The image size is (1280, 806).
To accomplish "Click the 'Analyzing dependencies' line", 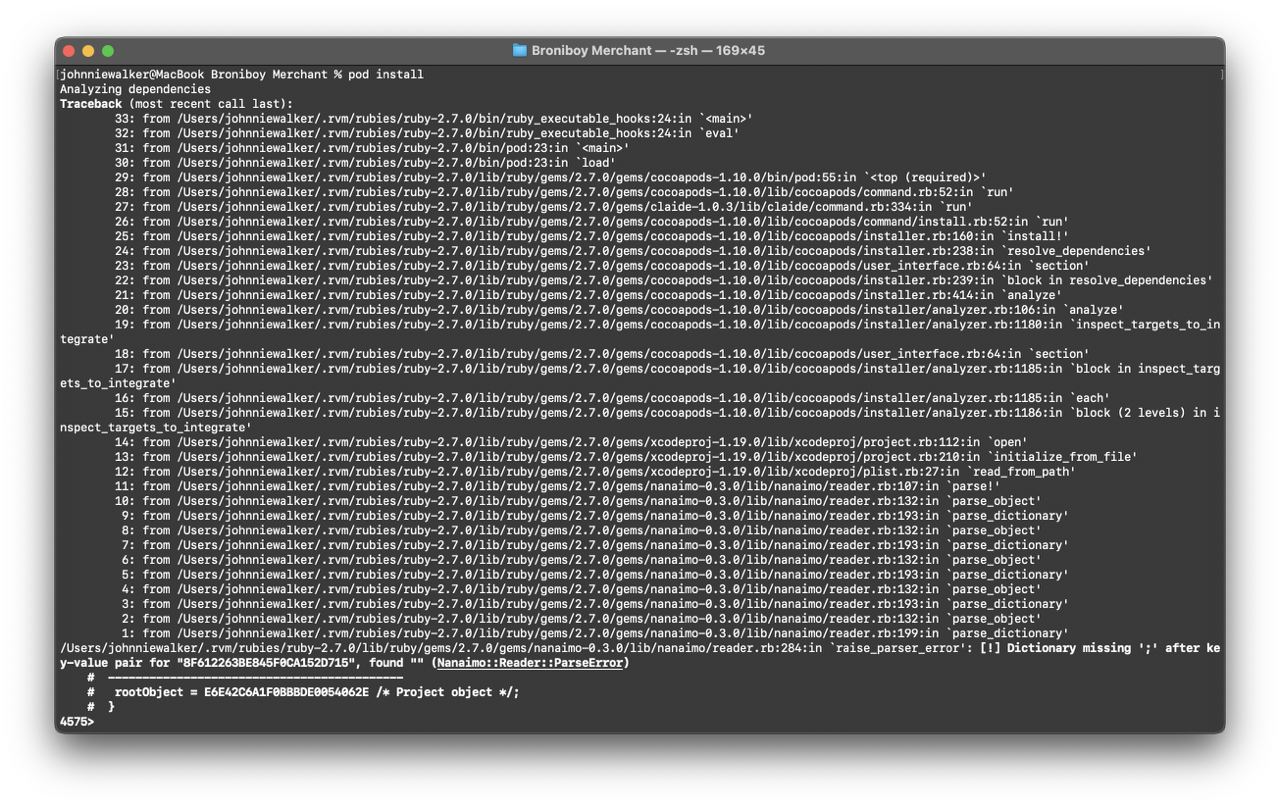I will pyautogui.click(x=135, y=89).
